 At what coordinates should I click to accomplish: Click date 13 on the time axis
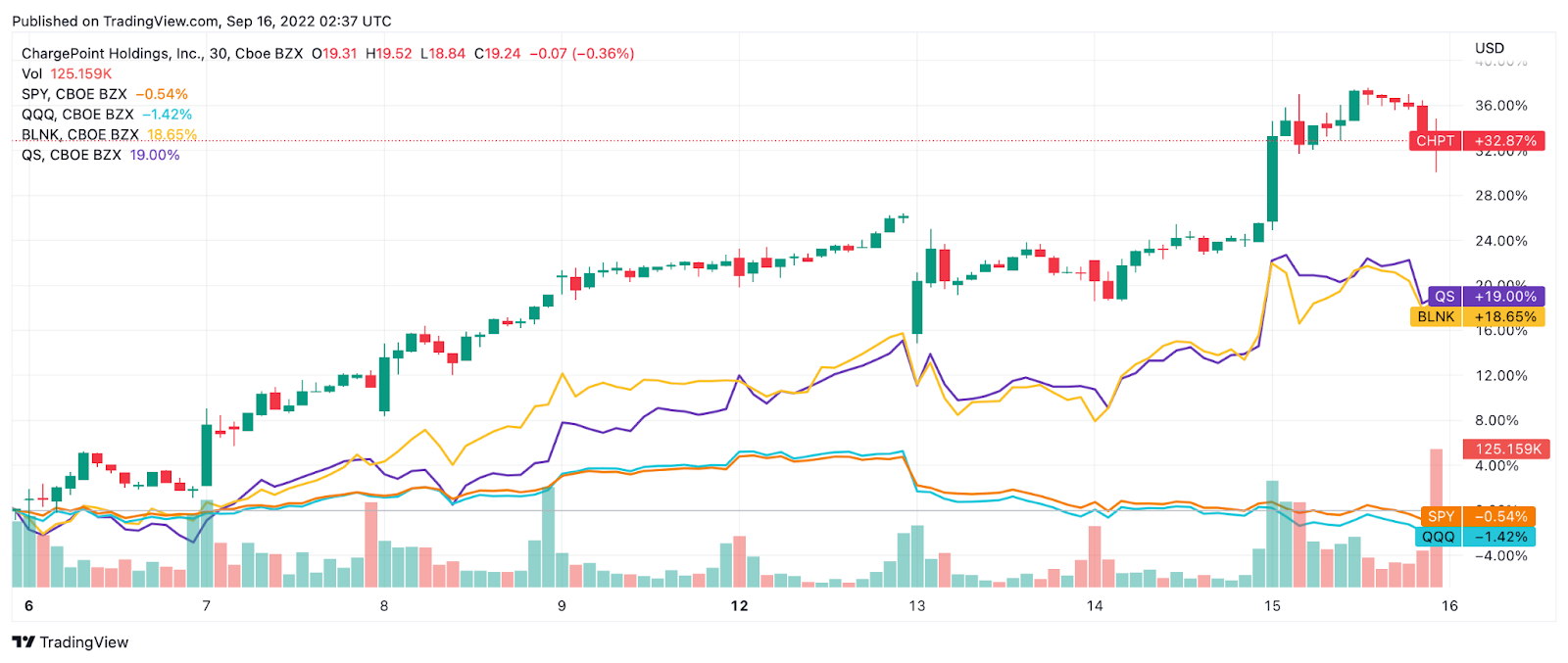pyautogui.click(x=916, y=606)
